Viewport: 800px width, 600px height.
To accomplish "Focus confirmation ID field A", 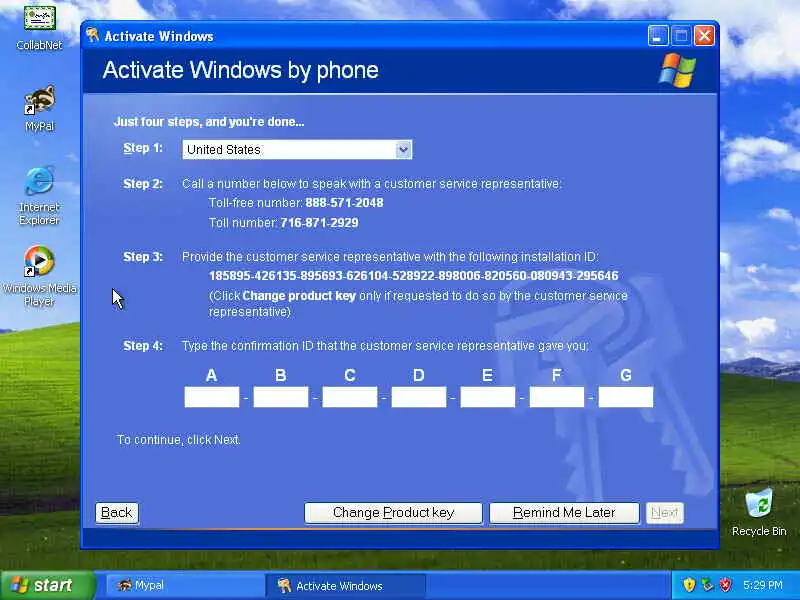I will pos(212,397).
